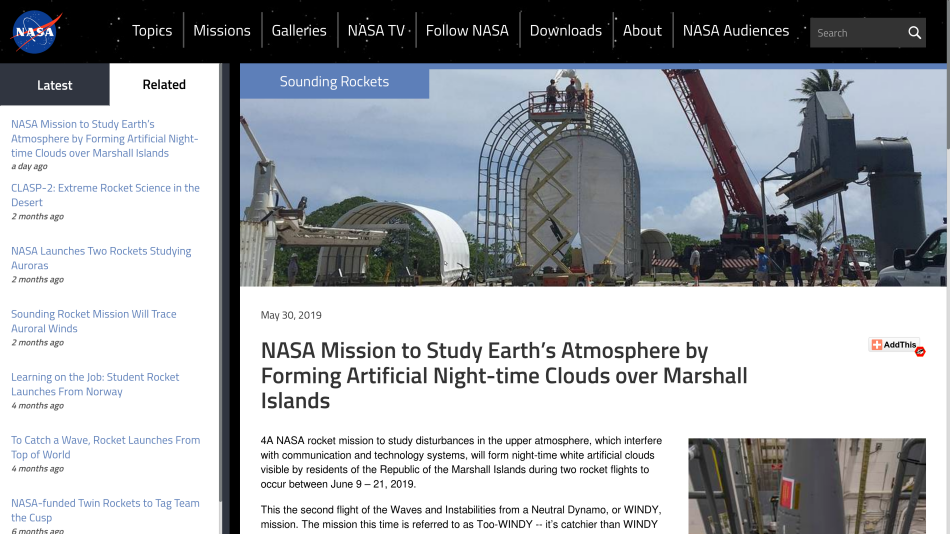Open NASA Launches Two Rockets Studying Auroras
This screenshot has height=534, width=950.
coord(101,258)
